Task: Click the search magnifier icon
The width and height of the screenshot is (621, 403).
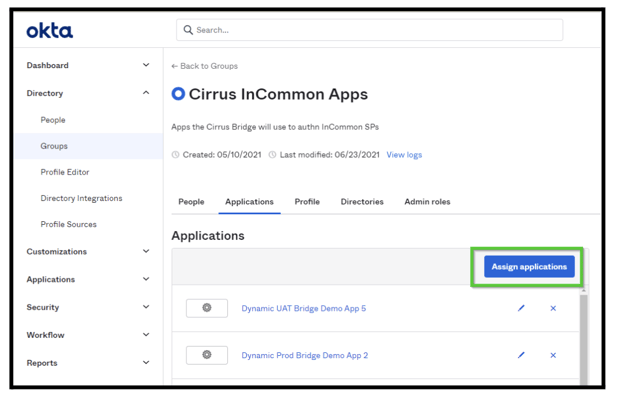Action: (188, 30)
